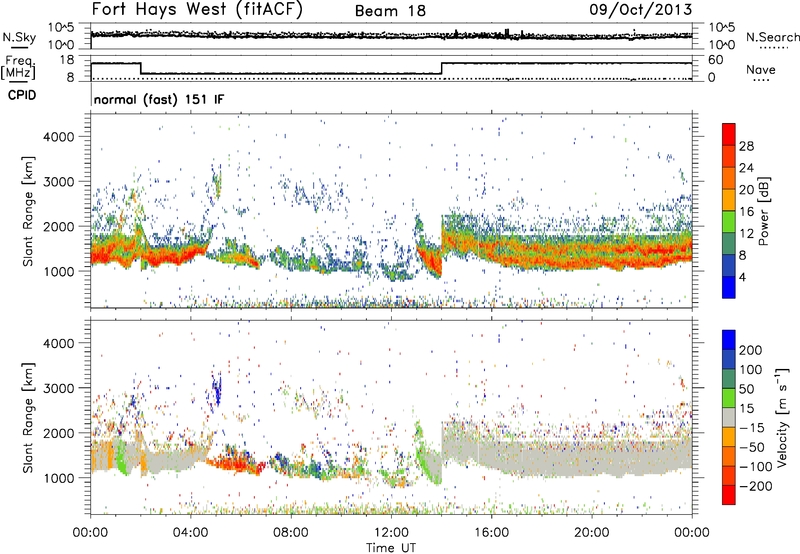This screenshot has height=554, width=800.
Task: Click the 'Fort Hays West (fitACF)' title
Action: tap(197, 9)
